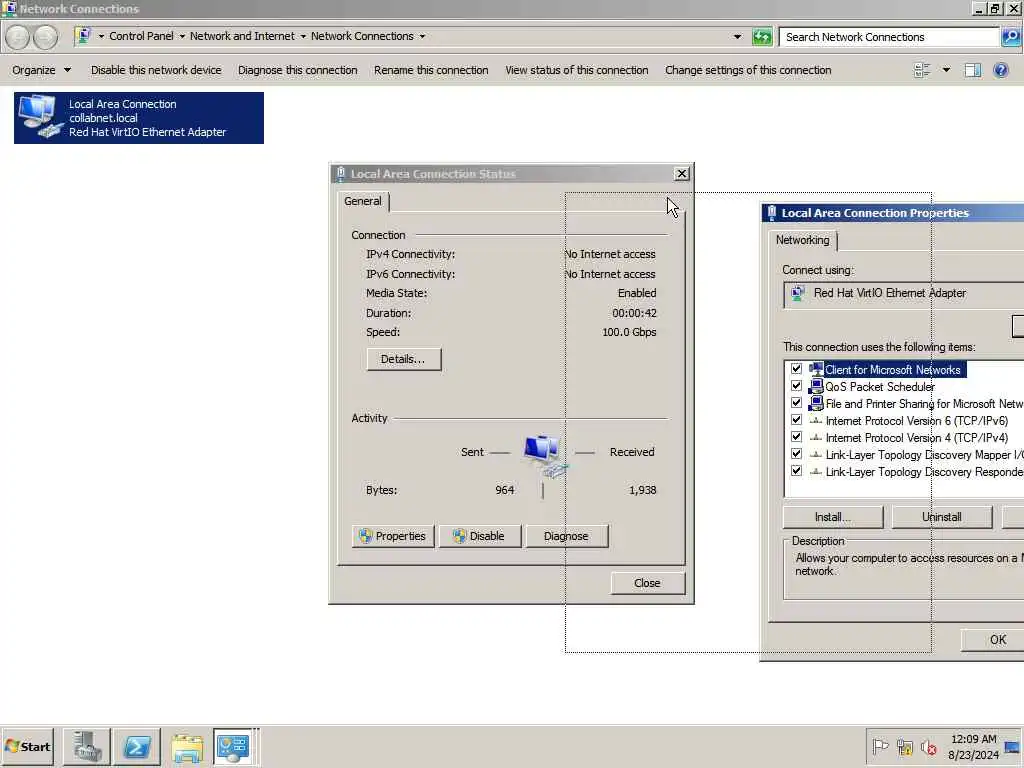Click the green Refresh button icon
Image resolution: width=1024 pixels, height=768 pixels.
click(761, 37)
